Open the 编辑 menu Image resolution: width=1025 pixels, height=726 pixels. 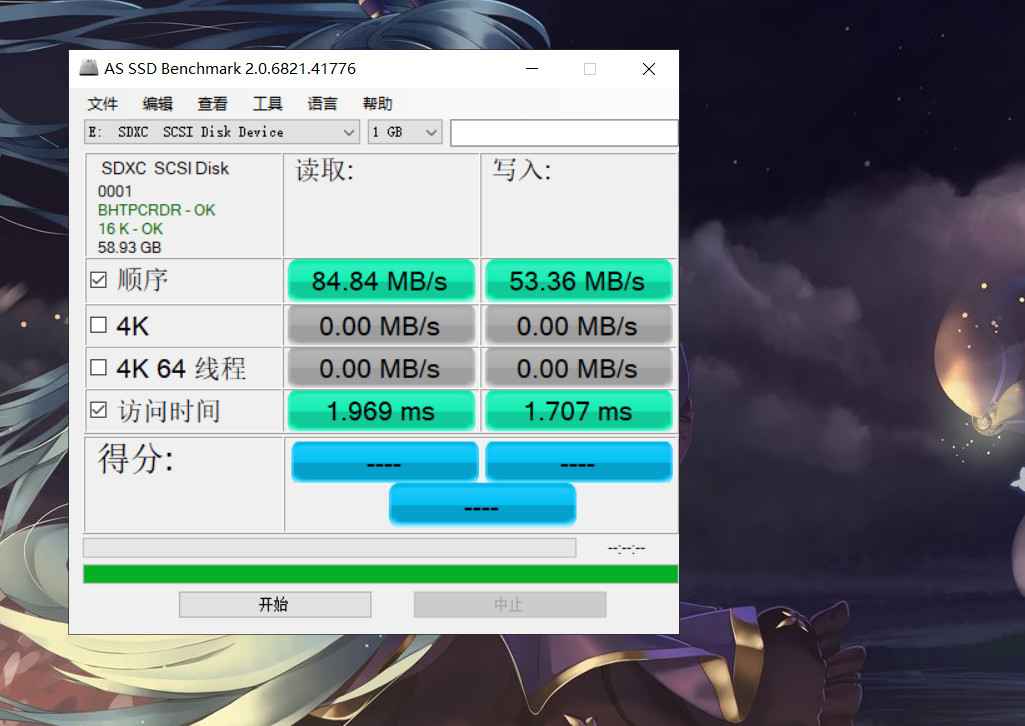tap(157, 104)
